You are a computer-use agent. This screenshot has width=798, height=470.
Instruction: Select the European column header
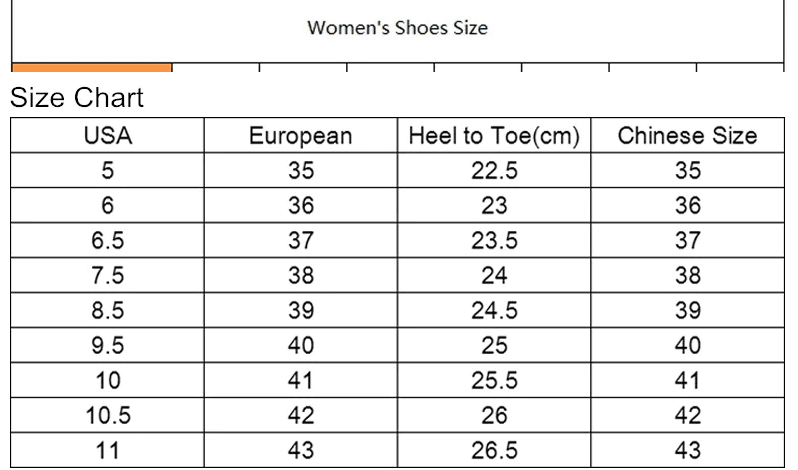pos(300,136)
